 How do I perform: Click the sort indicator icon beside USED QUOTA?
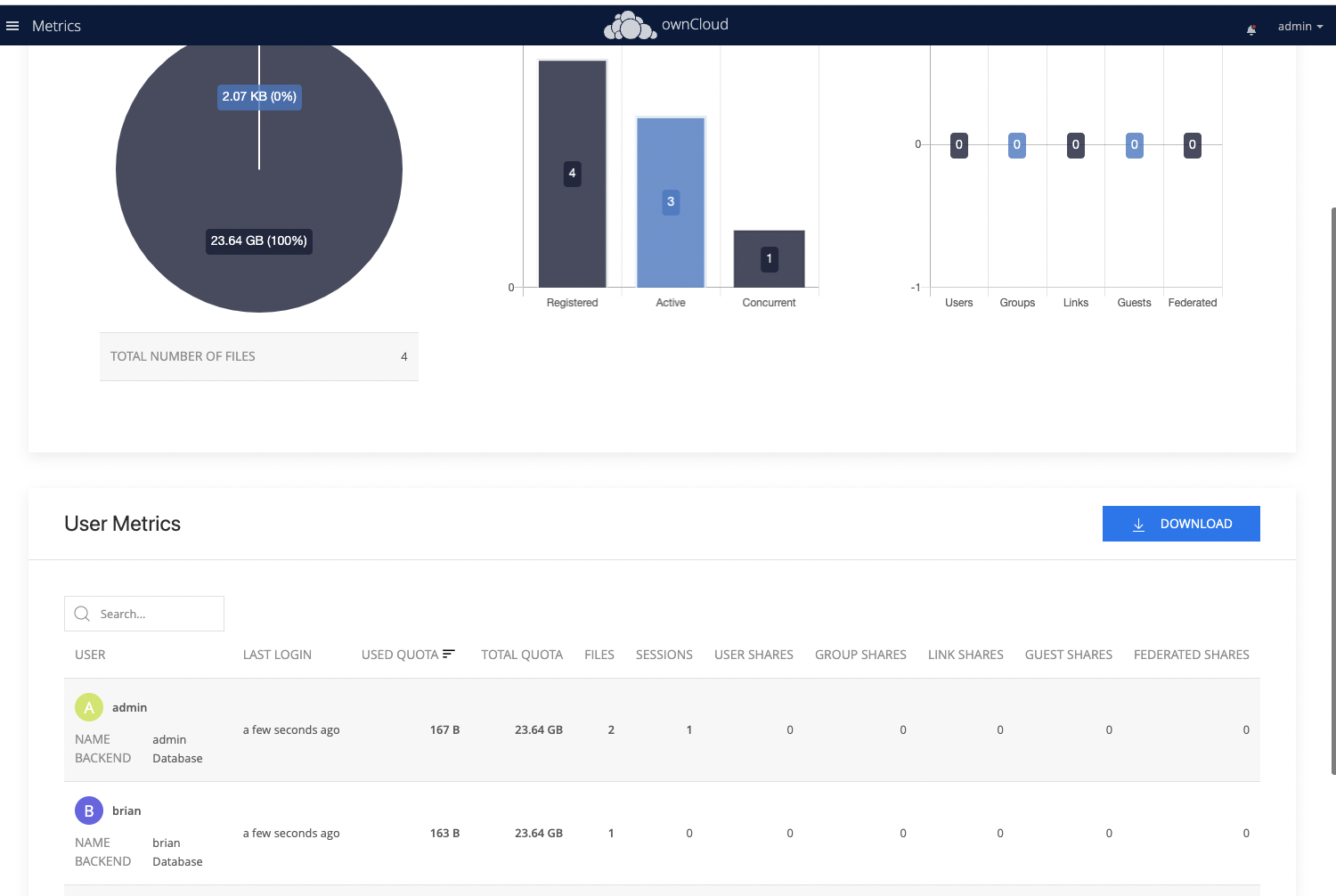click(x=449, y=654)
